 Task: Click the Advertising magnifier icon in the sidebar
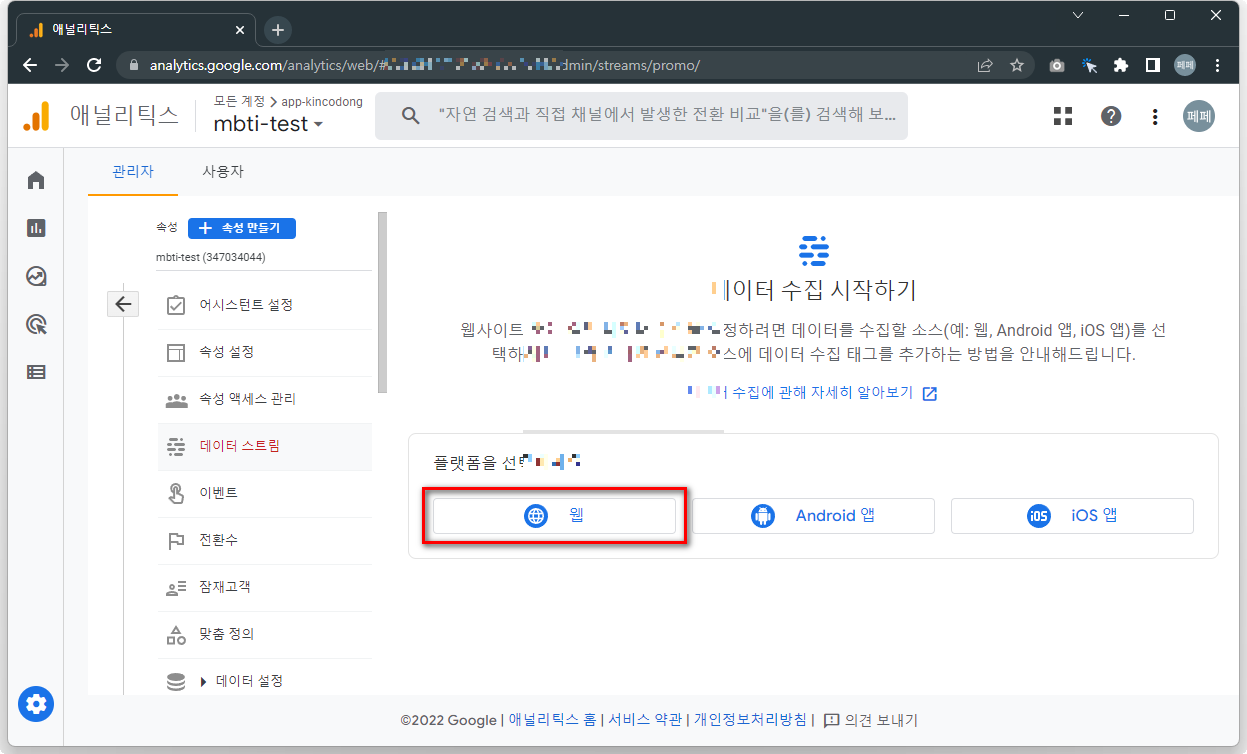coord(36,324)
